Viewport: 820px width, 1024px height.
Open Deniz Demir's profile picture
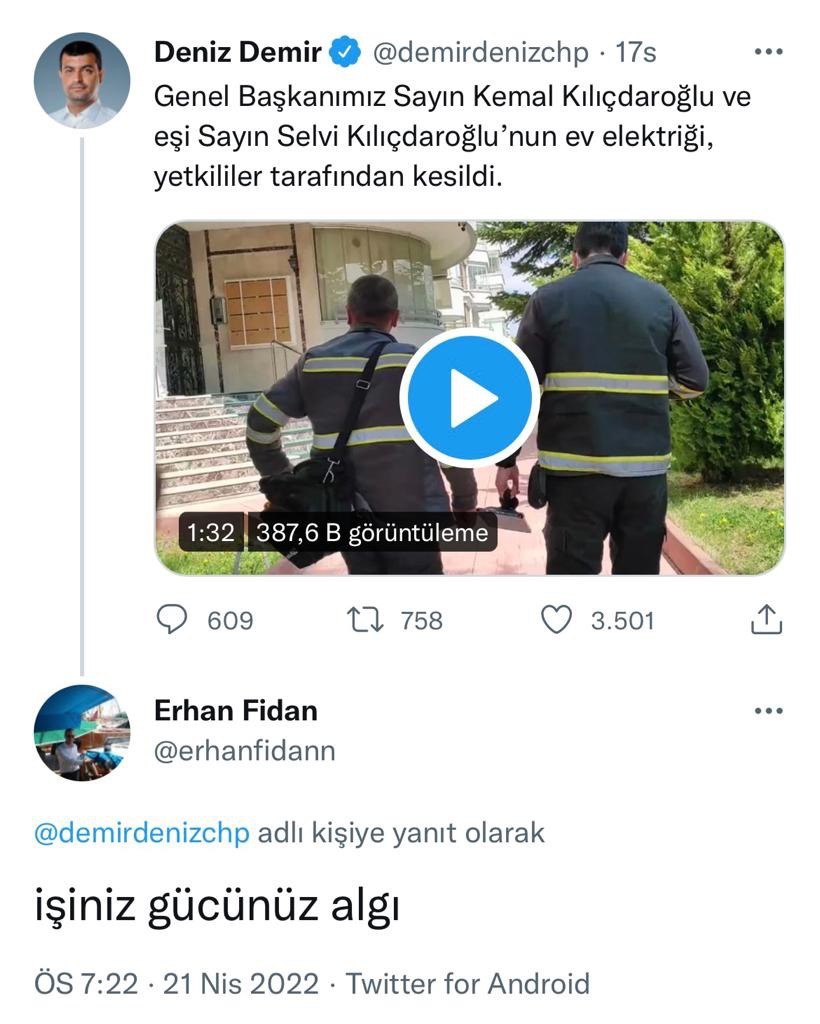click(x=82, y=80)
